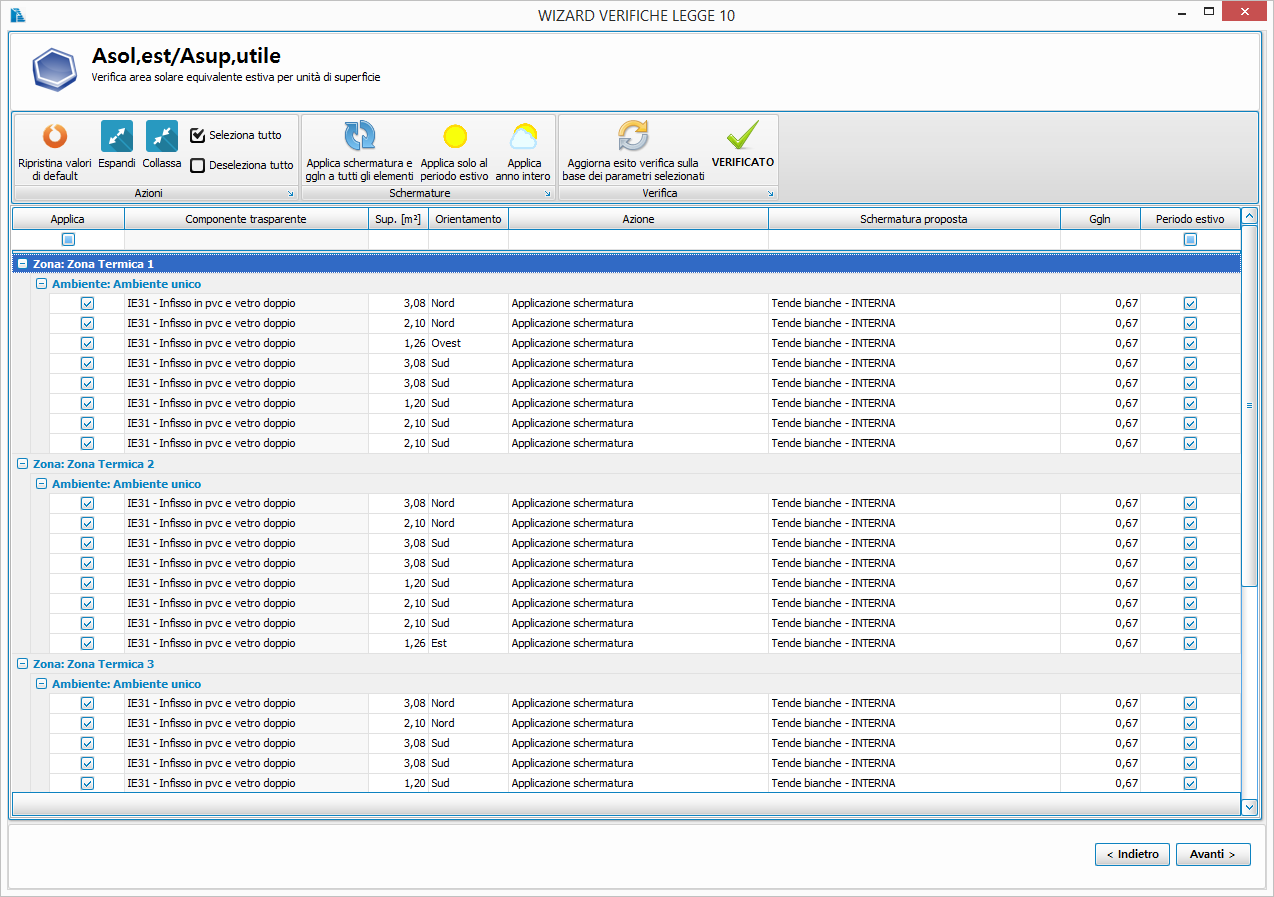This screenshot has height=897, width=1274.
Task: Collapse Zona Termica 1 group
Action: pos(23,264)
